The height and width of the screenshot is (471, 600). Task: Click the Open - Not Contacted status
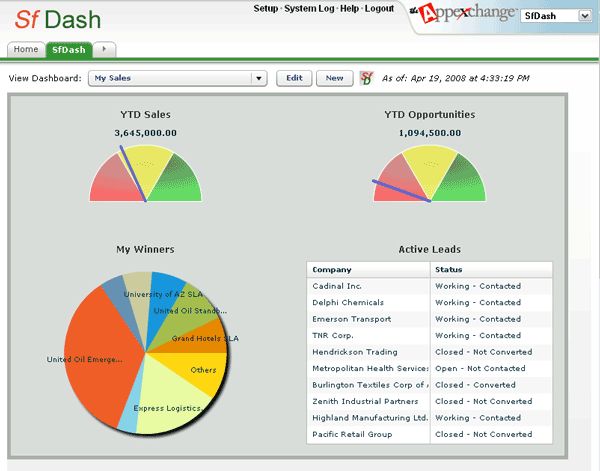coord(480,368)
